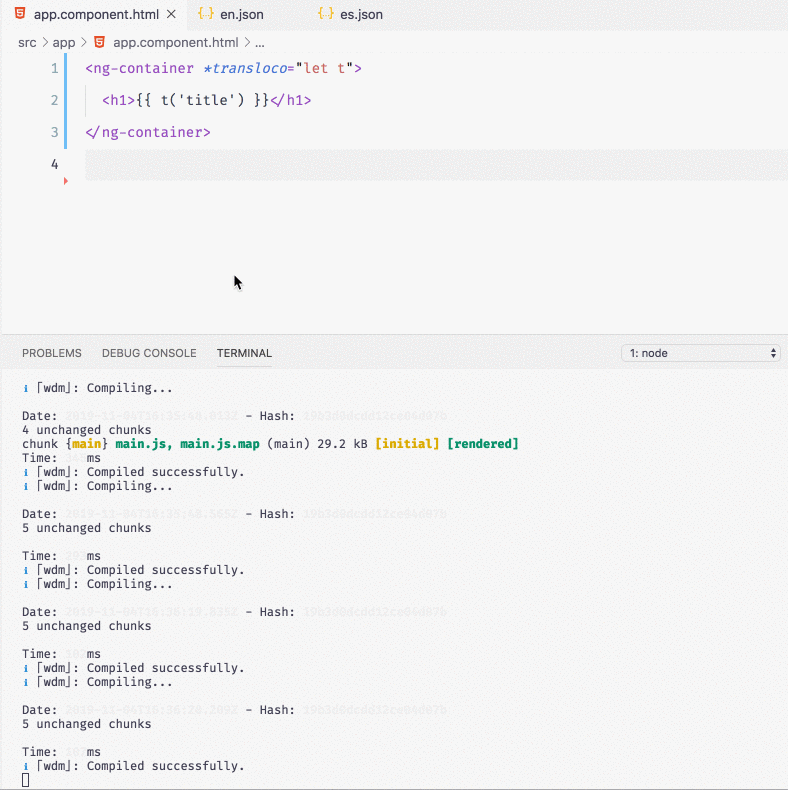Viewport: 788px width, 790px height.
Task: Close the app.component.html tab
Action: 171,14
